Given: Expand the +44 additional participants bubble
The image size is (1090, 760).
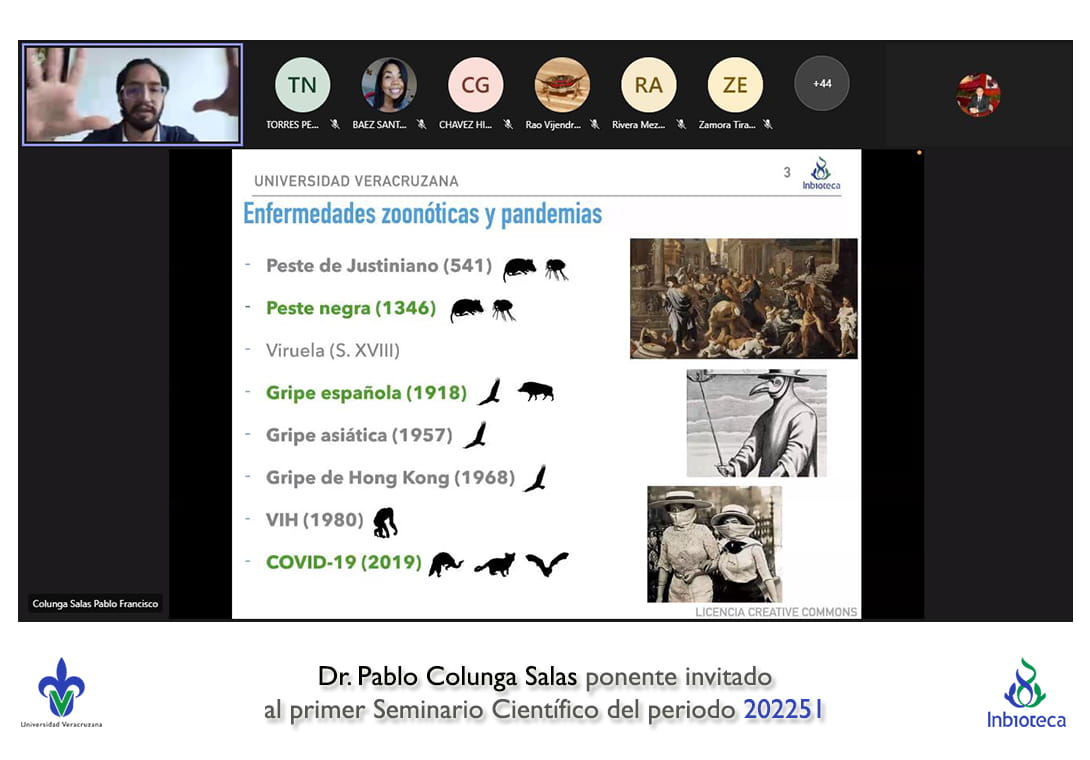Looking at the screenshot, I should [x=821, y=84].
